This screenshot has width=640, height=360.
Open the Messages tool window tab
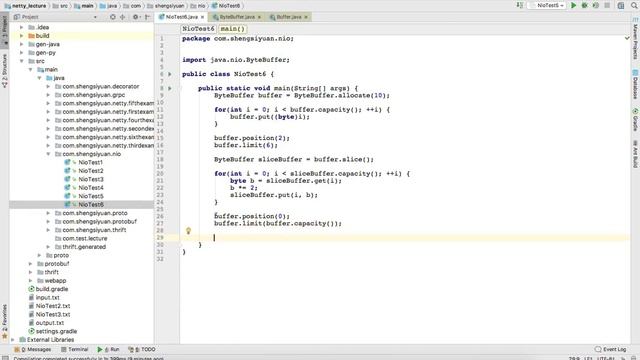pos(33,349)
